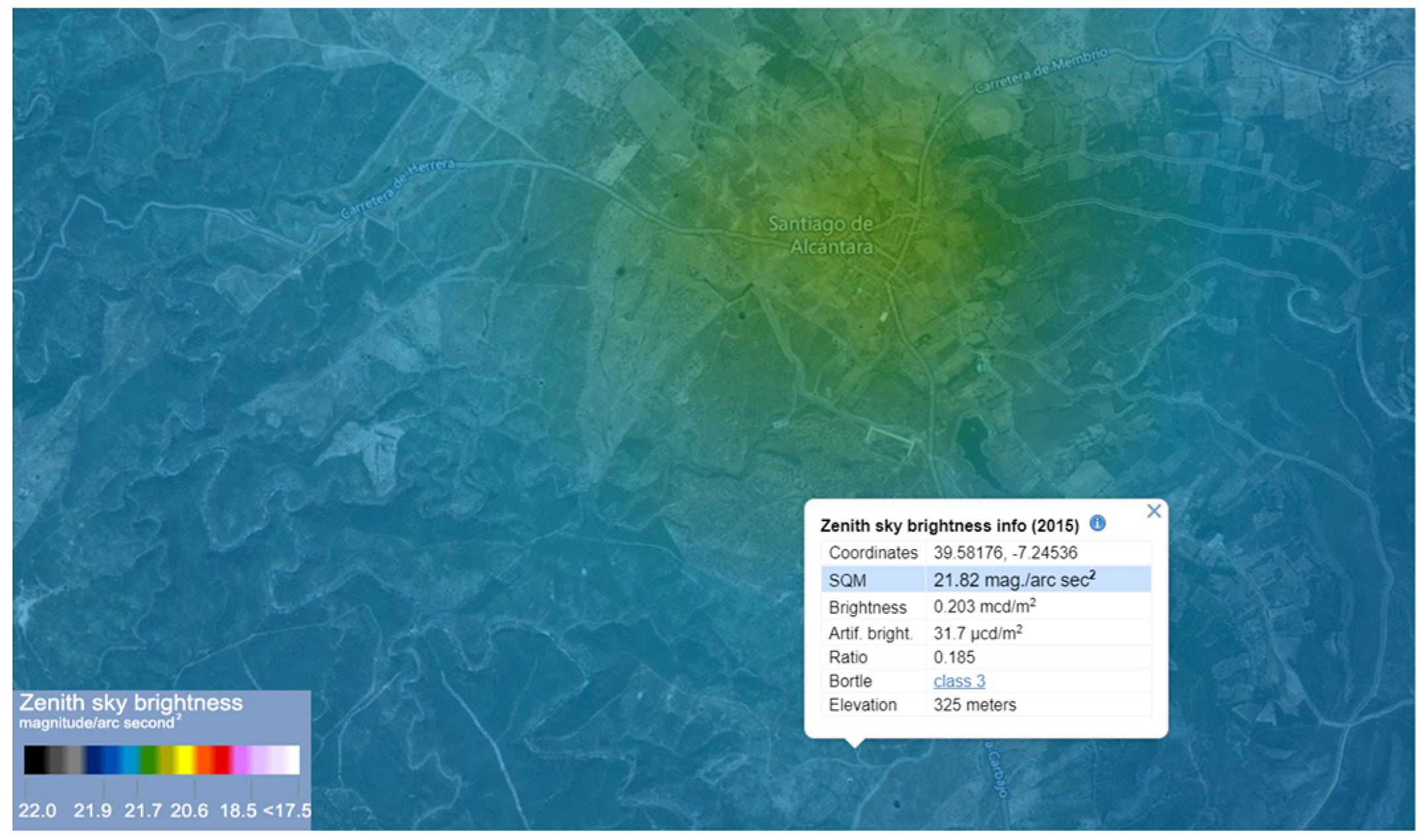Click the Carretera de Membrio road label

tap(1041, 70)
